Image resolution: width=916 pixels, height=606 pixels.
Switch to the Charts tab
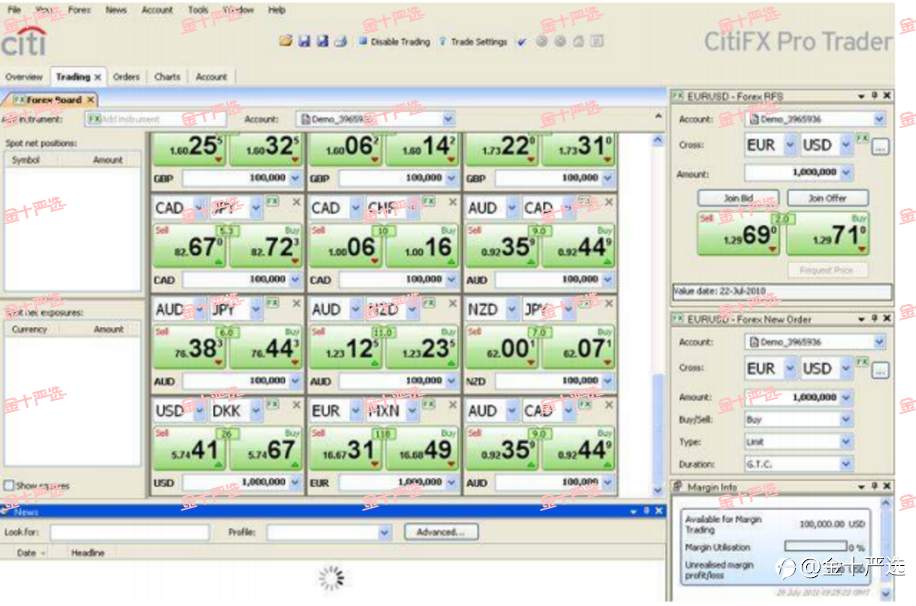(167, 77)
